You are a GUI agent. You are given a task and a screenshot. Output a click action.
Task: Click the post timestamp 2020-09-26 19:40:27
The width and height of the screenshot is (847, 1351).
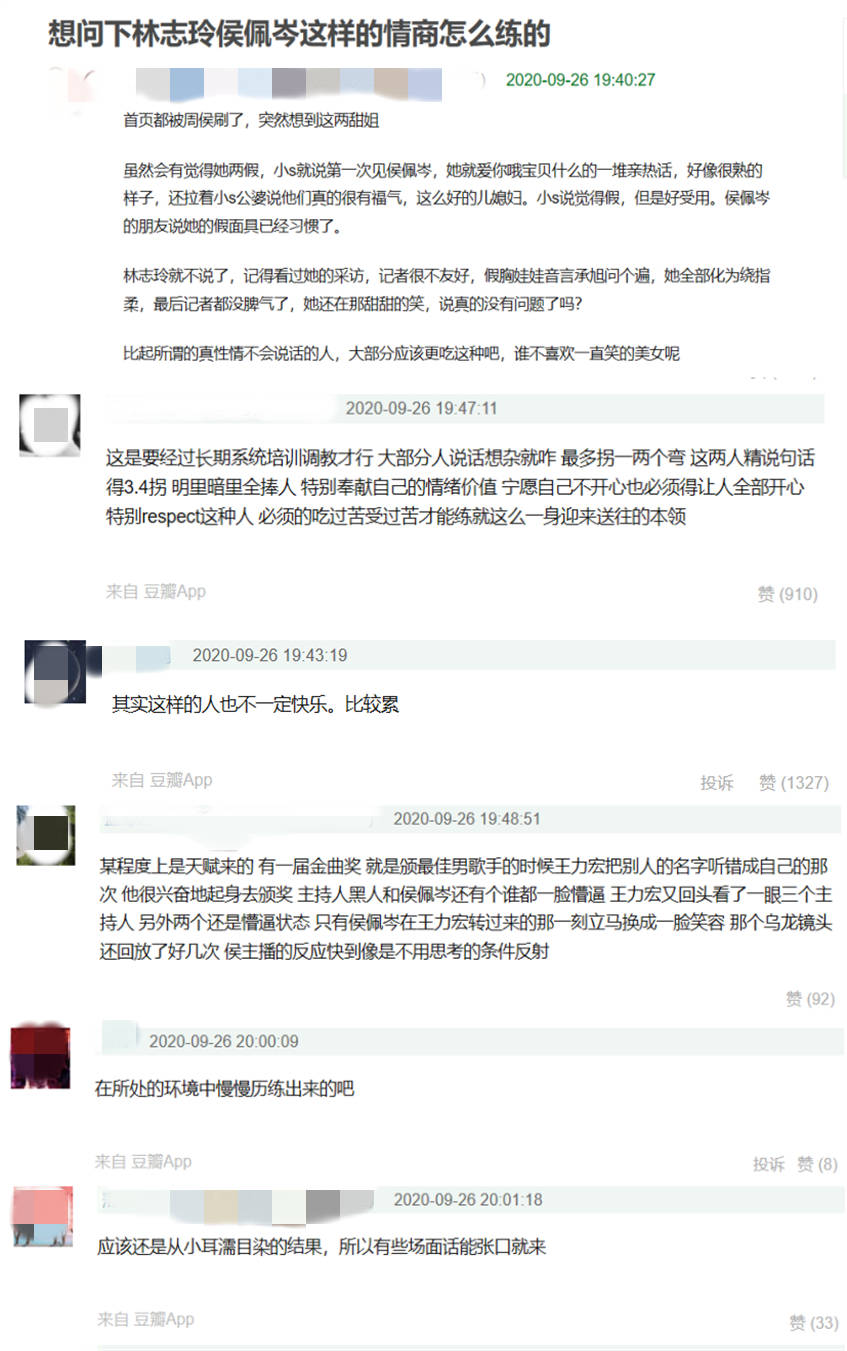click(x=580, y=80)
